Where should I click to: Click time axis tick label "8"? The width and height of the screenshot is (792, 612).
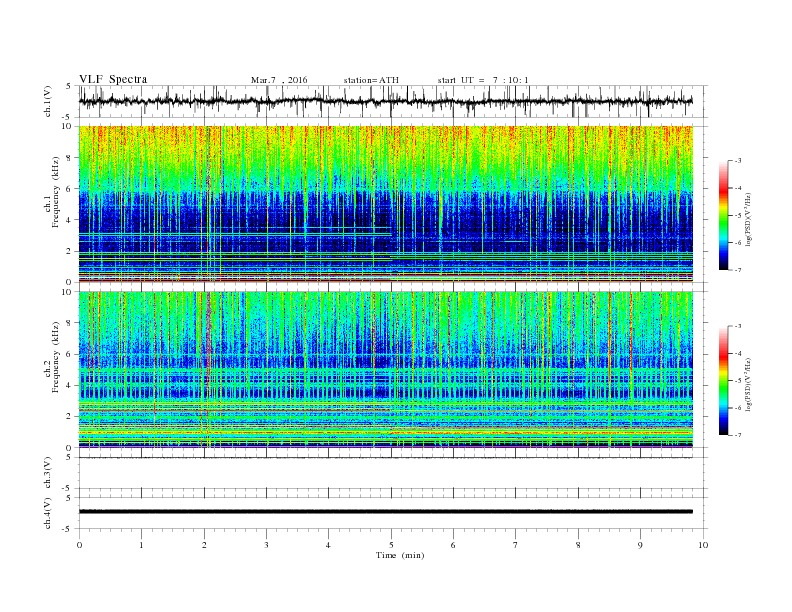pos(578,545)
